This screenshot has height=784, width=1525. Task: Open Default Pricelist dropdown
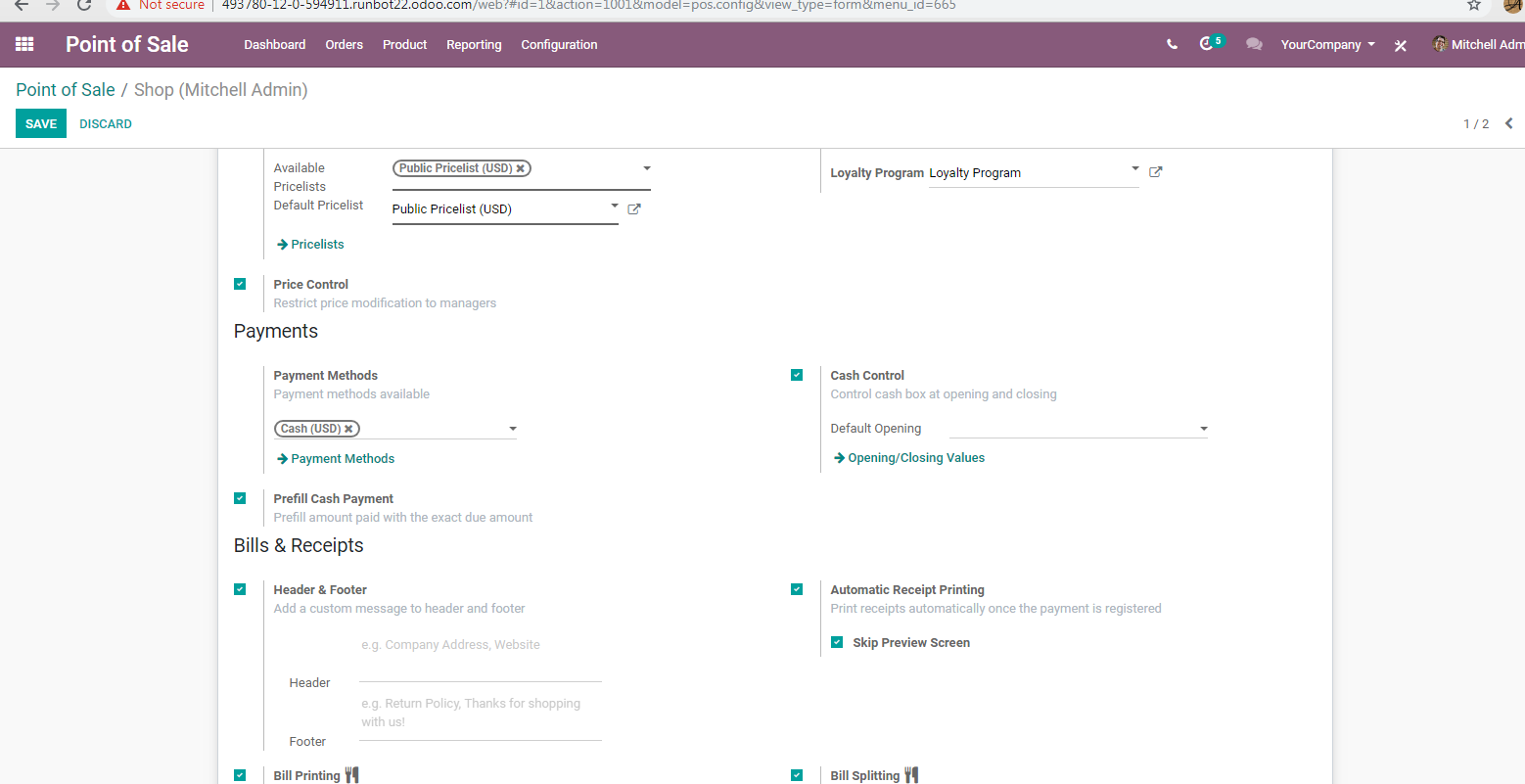tap(615, 206)
